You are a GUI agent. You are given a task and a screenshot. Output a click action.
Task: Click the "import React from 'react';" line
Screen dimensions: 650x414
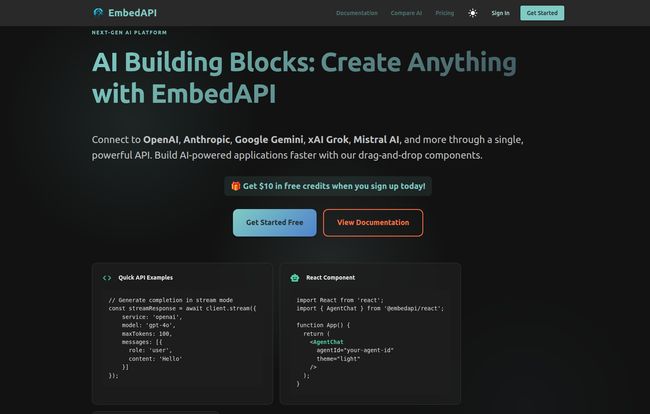(x=340, y=300)
